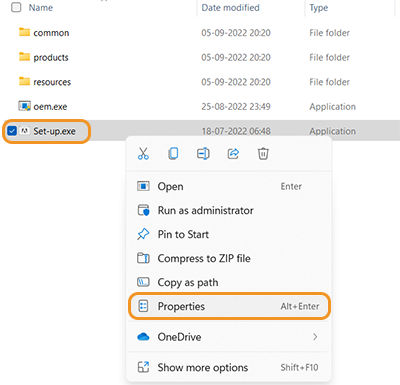Choose Copy as path

click(229, 282)
